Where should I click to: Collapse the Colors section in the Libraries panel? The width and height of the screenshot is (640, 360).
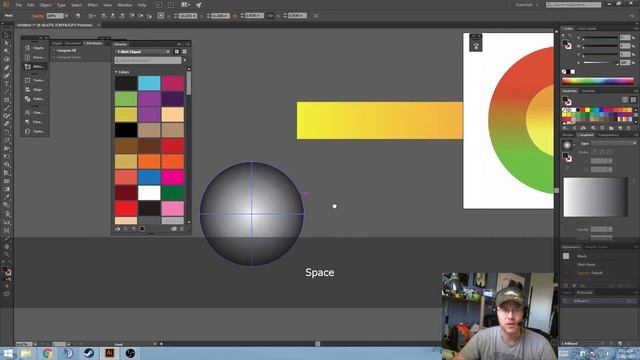pyautogui.click(x=116, y=72)
